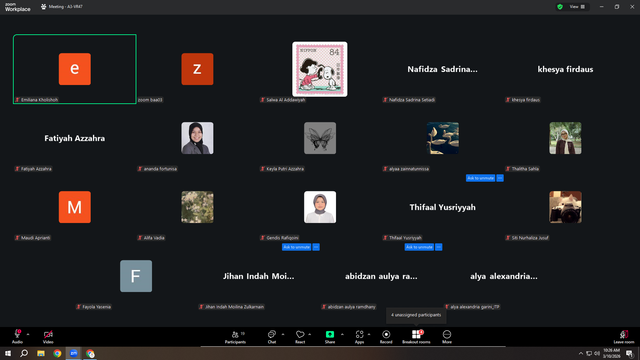Open the React emoji menu
Screen dimensions: 640x360
(300, 337)
